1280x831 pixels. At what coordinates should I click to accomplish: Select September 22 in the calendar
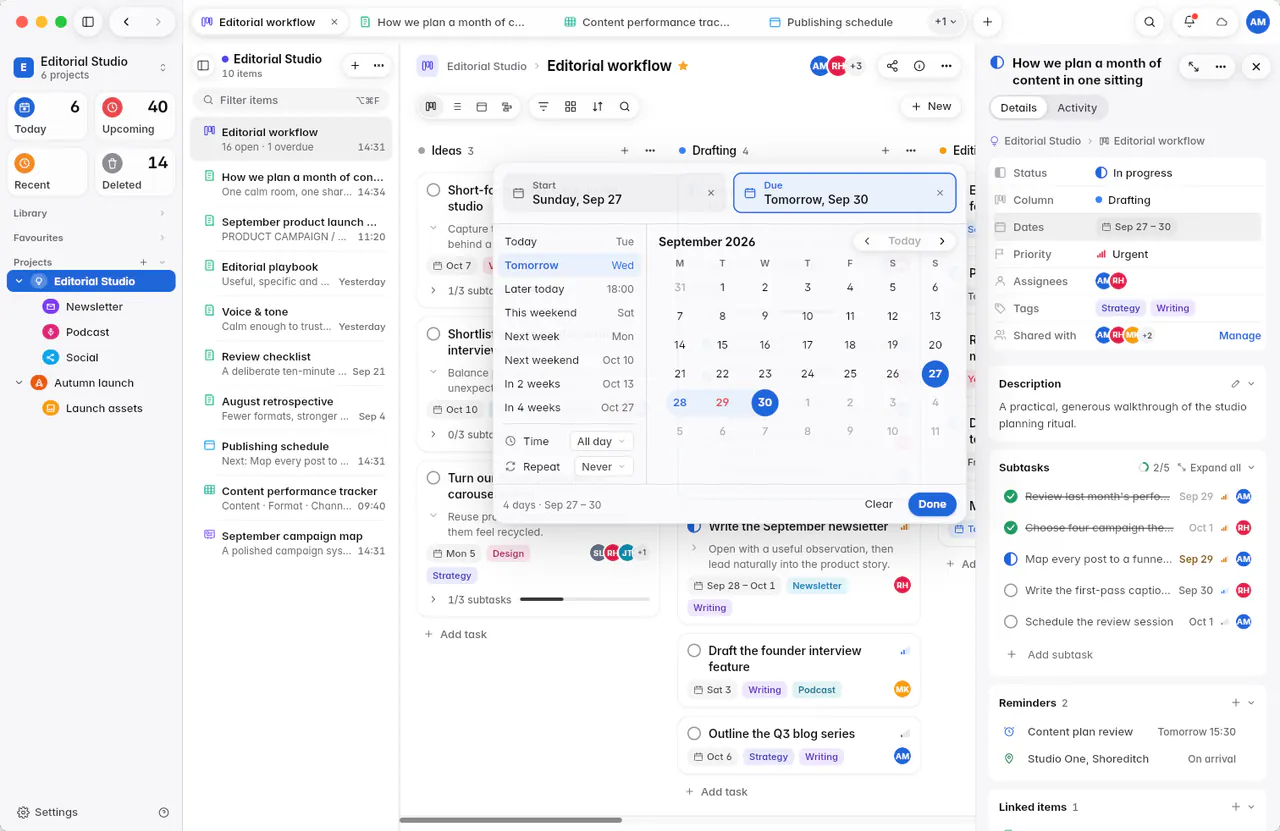pyautogui.click(x=722, y=374)
